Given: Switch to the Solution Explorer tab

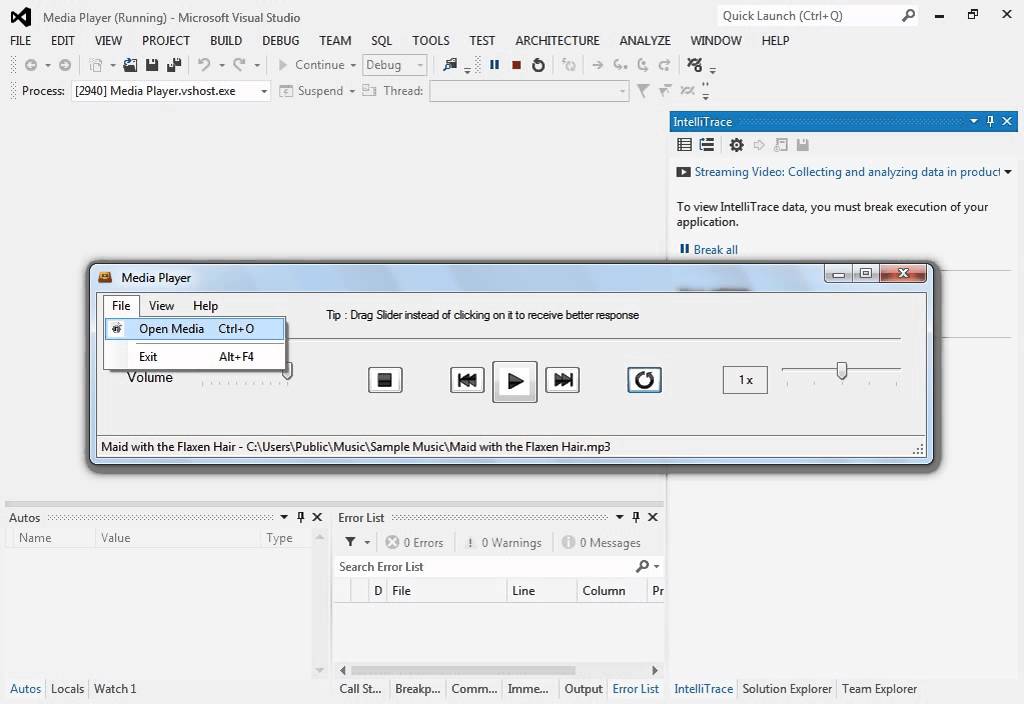Looking at the screenshot, I should (787, 689).
